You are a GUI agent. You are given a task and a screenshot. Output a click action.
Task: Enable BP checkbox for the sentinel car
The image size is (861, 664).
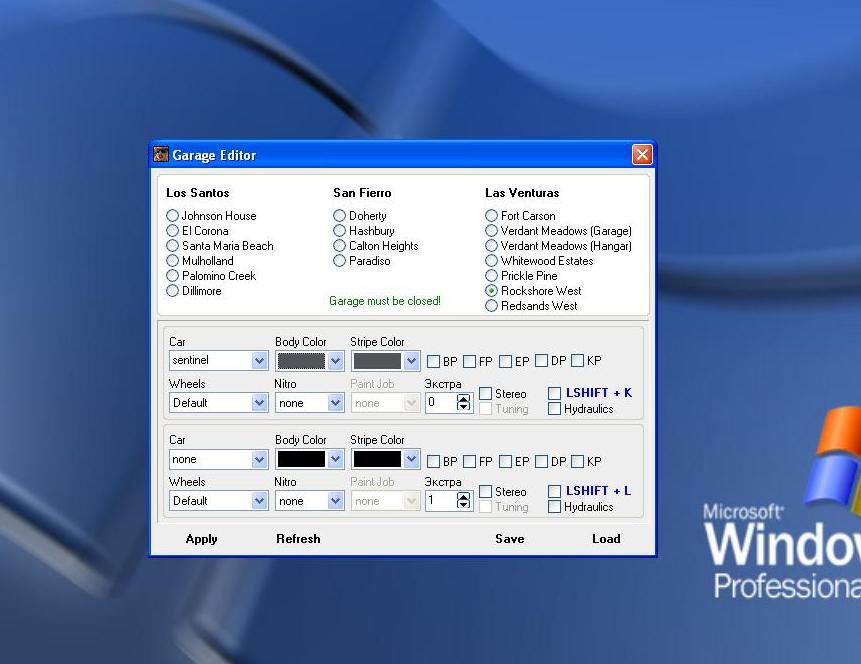click(x=434, y=362)
